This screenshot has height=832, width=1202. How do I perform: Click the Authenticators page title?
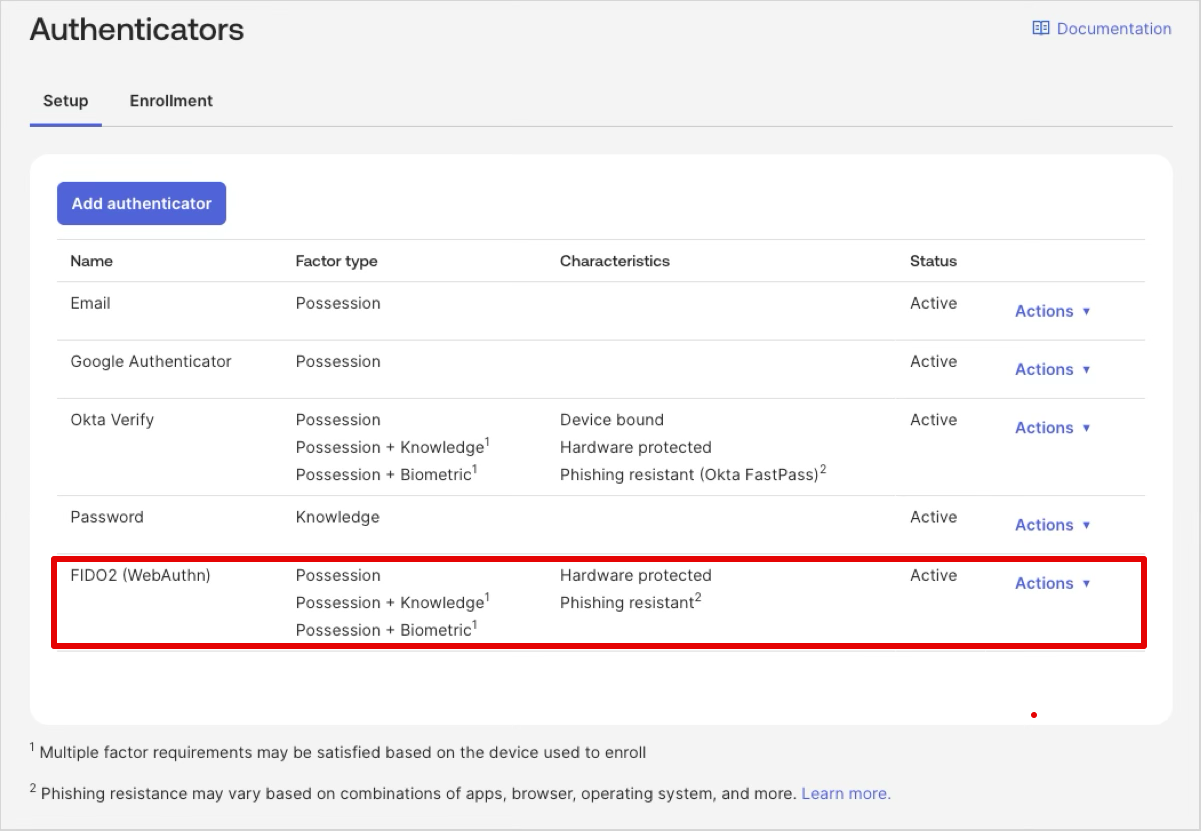pos(136,30)
